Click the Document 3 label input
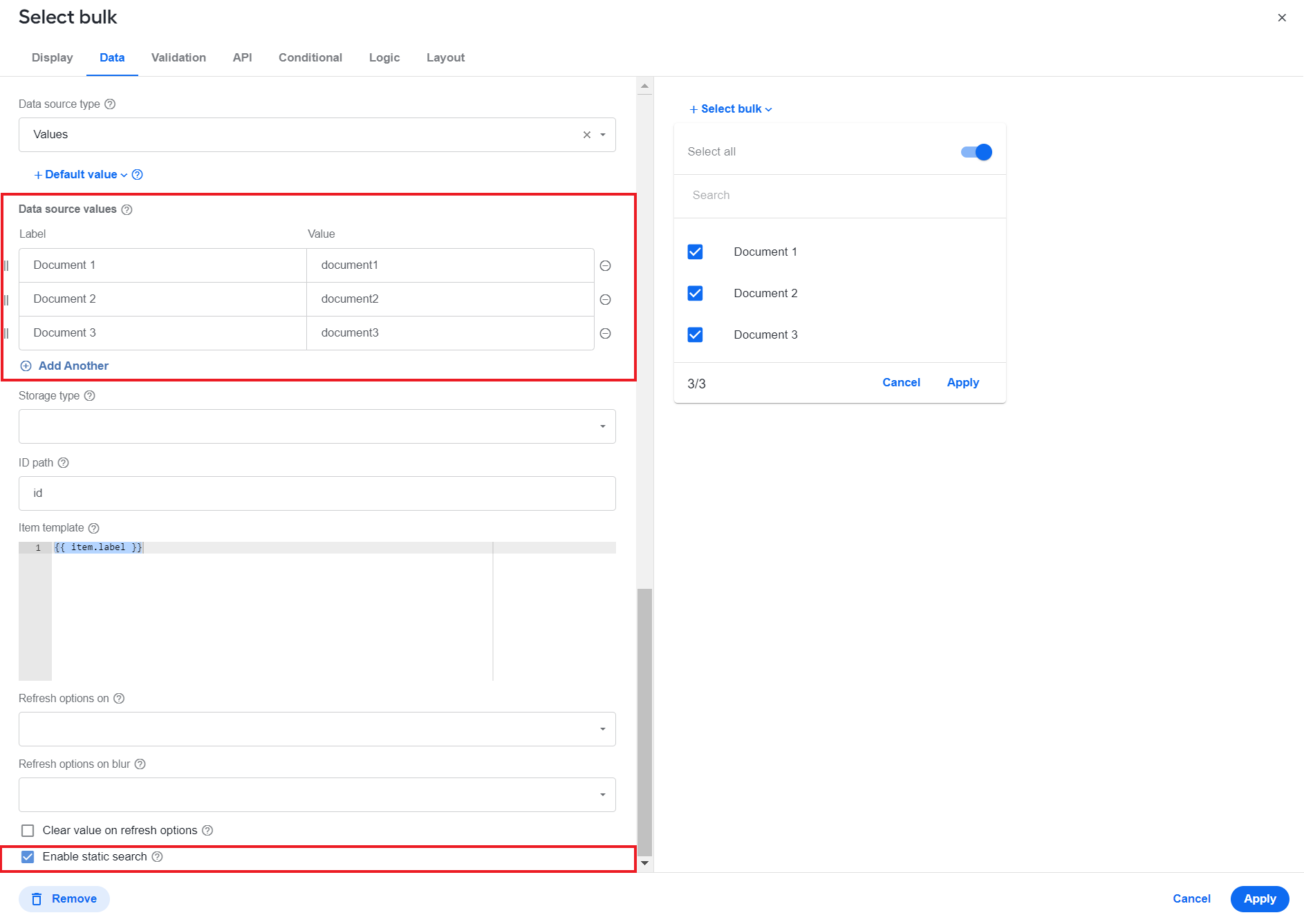The width and height of the screenshot is (1304, 924). (x=162, y=333)
